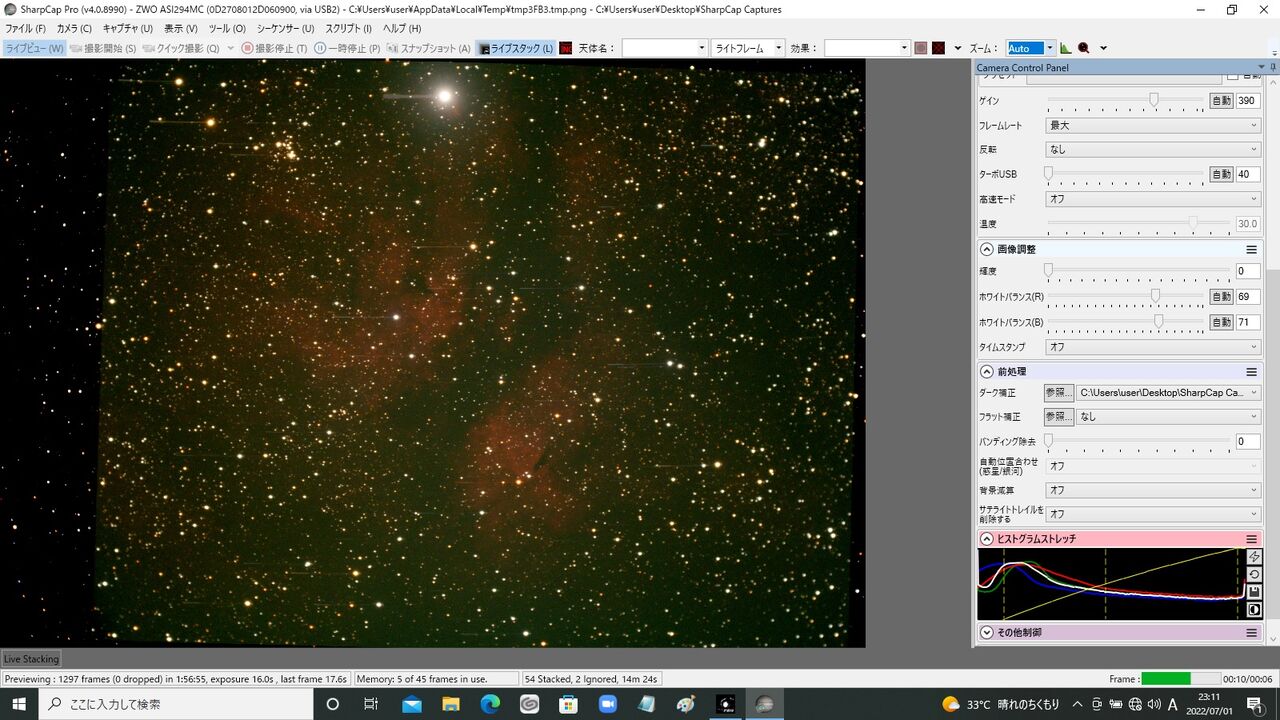Click Quick Capture (クイック撮影) button
Screen dimensions: 1280x720
point(181,48)
